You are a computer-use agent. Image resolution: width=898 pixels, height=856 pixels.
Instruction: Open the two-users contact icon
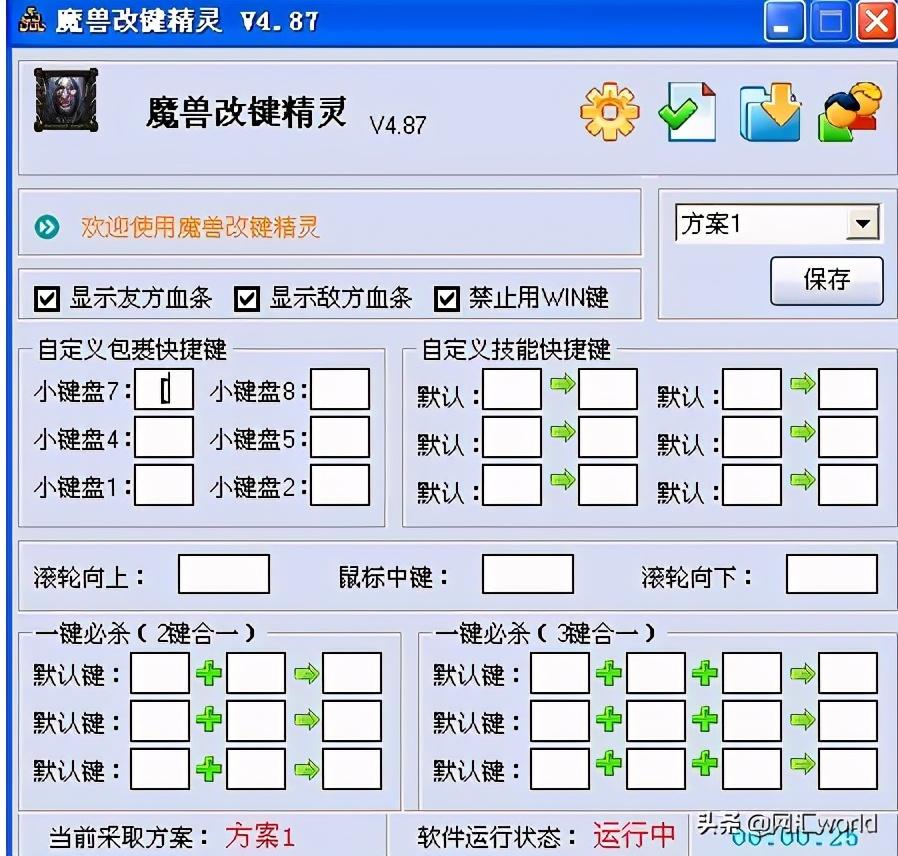tap(850, 112)
